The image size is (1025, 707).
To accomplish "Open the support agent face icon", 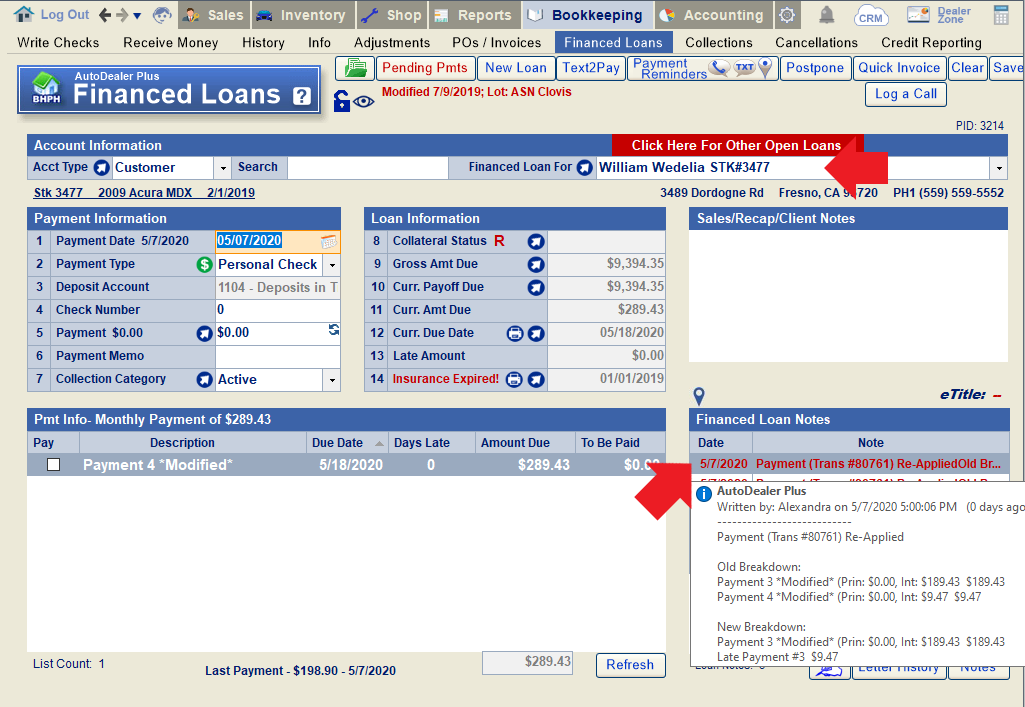I will [161, 14].
